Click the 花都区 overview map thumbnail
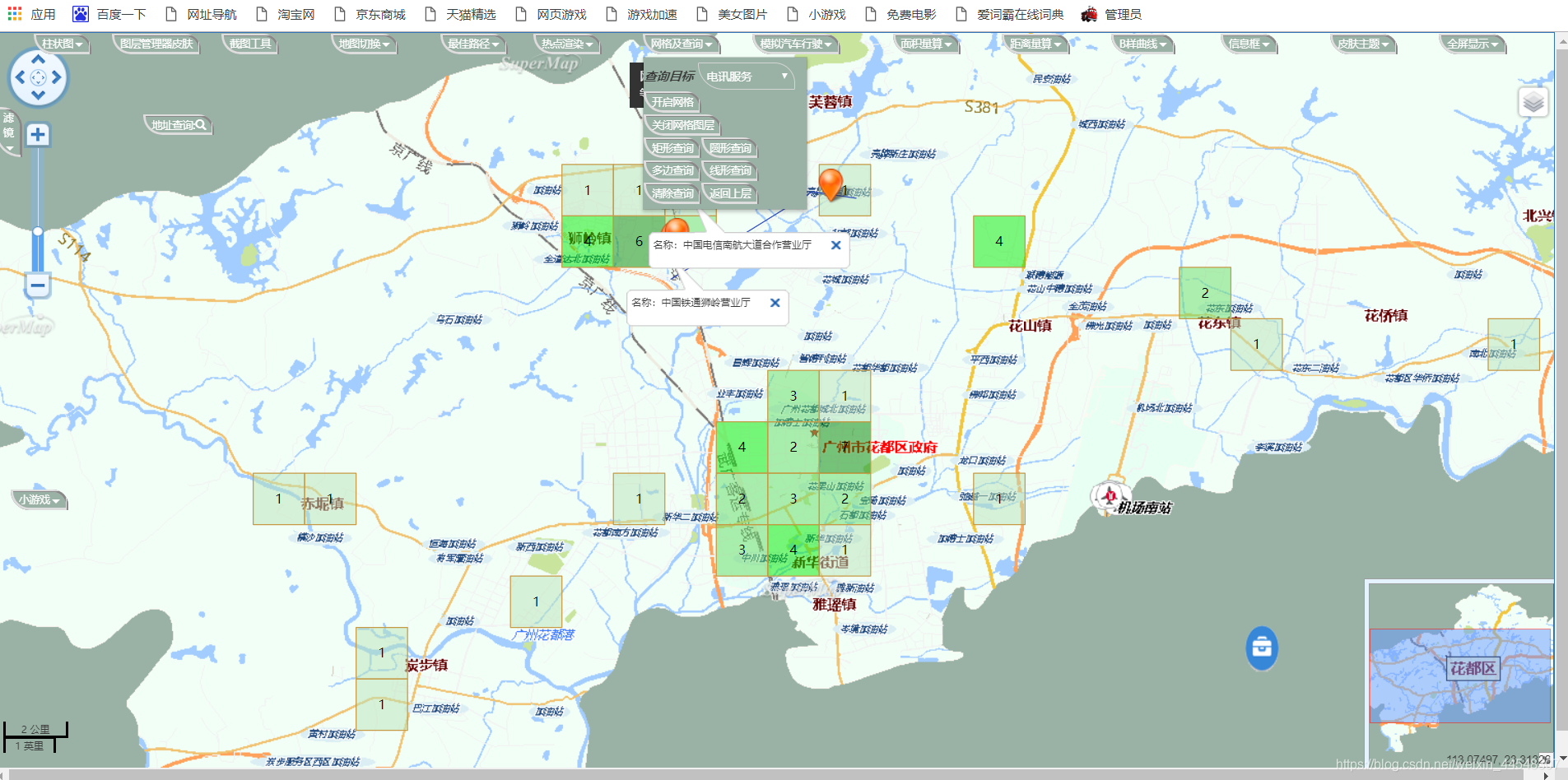This screenshot has width=1568, height=780. pyautogui.click(x=1460, y=675)
